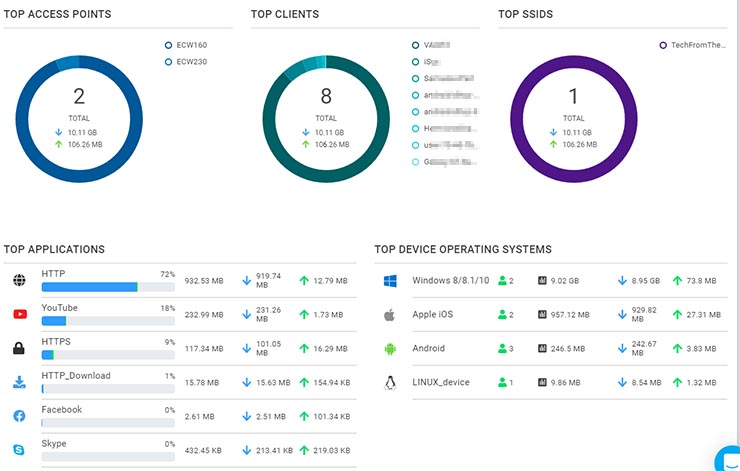Click the Facebook application icon
The image size is (740, 471).
coord(19,416)
